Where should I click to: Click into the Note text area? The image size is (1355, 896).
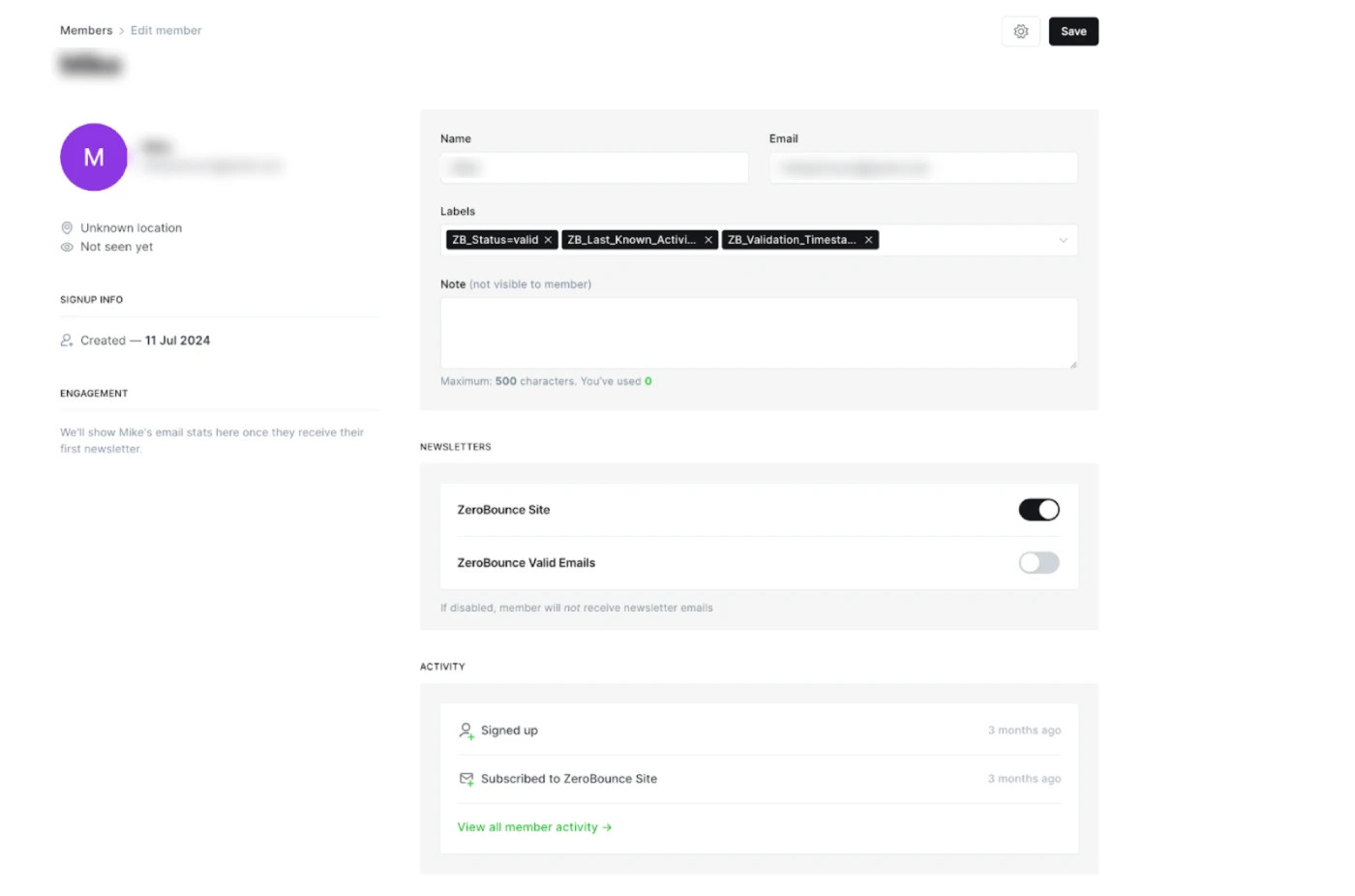[758, 333]
